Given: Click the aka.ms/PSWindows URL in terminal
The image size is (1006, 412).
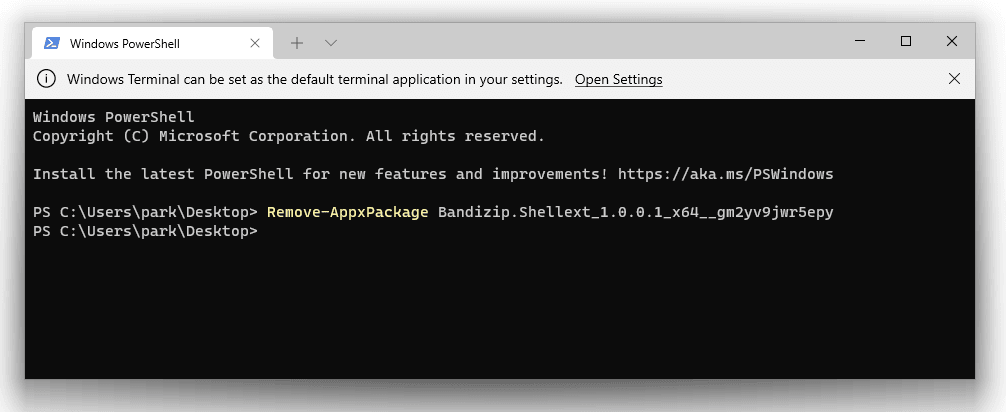Looking at the screenshot, I should [x=725, y=174].
